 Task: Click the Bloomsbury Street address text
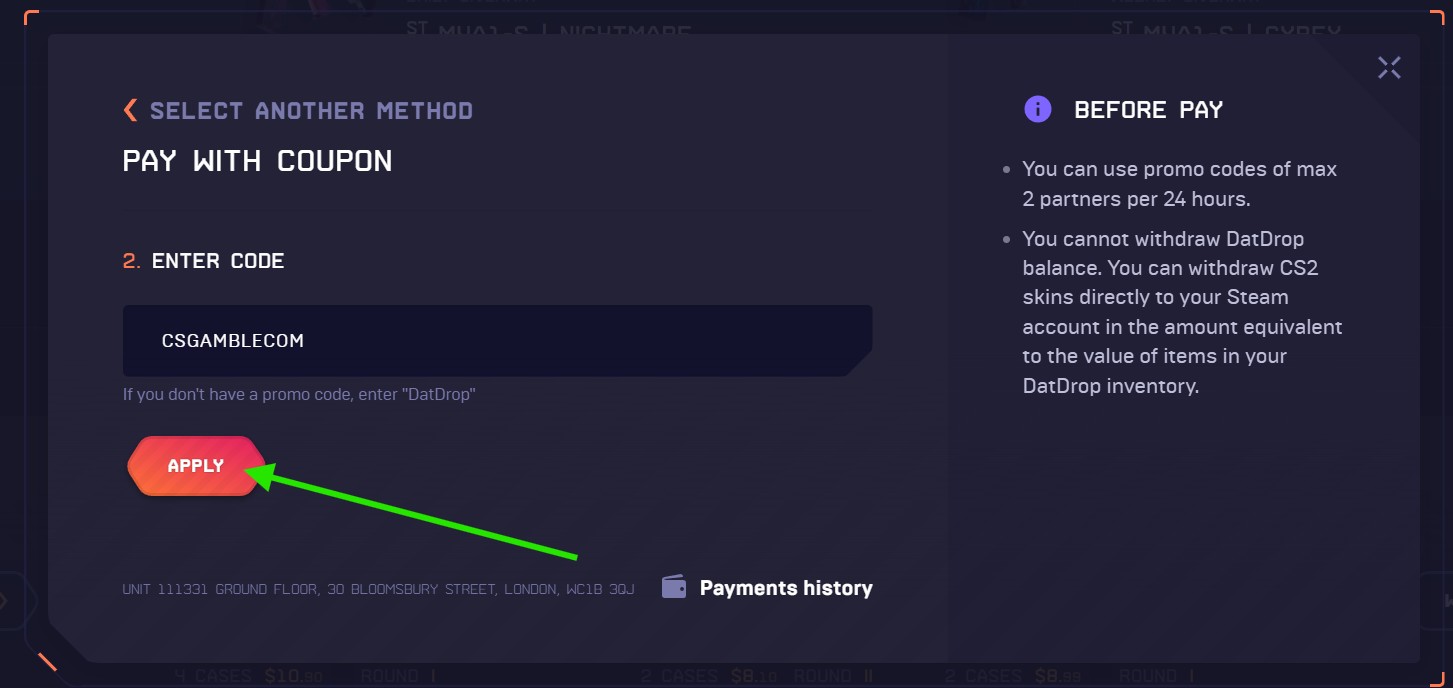(378, 589)
